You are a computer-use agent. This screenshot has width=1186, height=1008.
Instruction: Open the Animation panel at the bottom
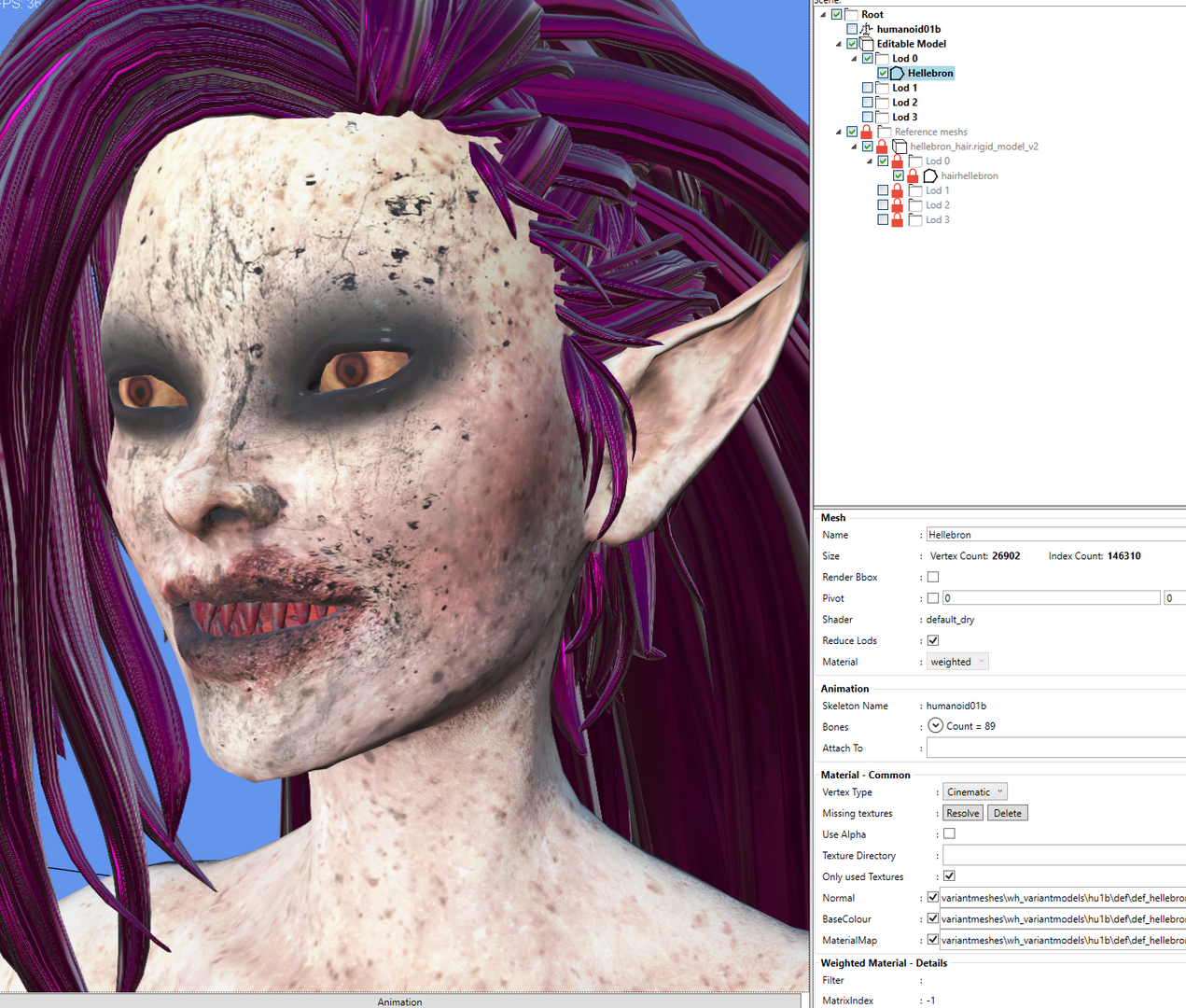coord(399,1001)
